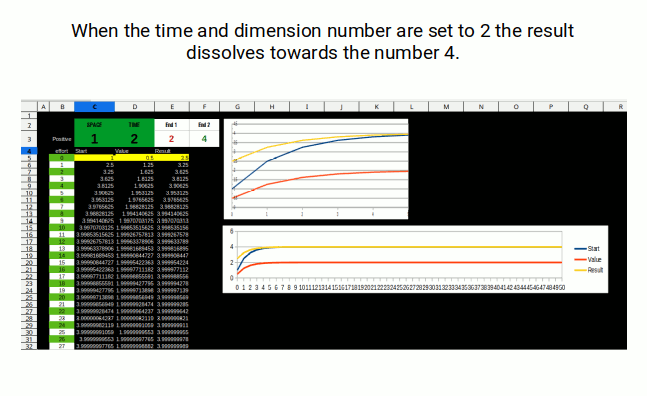Select row header 1

[x=29, y=116]
